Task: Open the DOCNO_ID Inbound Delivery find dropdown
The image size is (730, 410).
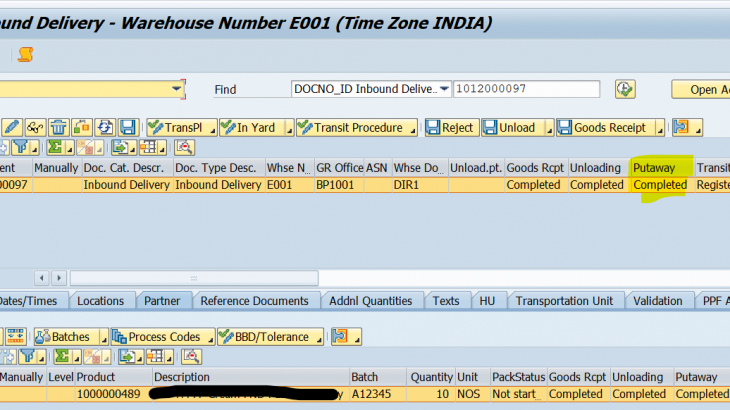Action: pyautogui.click(x=444, y=88)
